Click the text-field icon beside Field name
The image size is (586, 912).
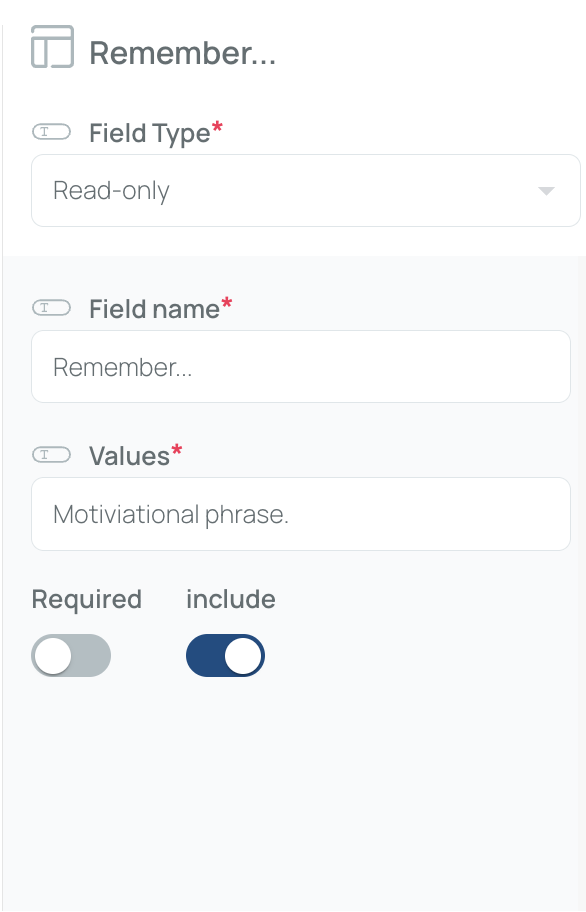click(51, 308)
